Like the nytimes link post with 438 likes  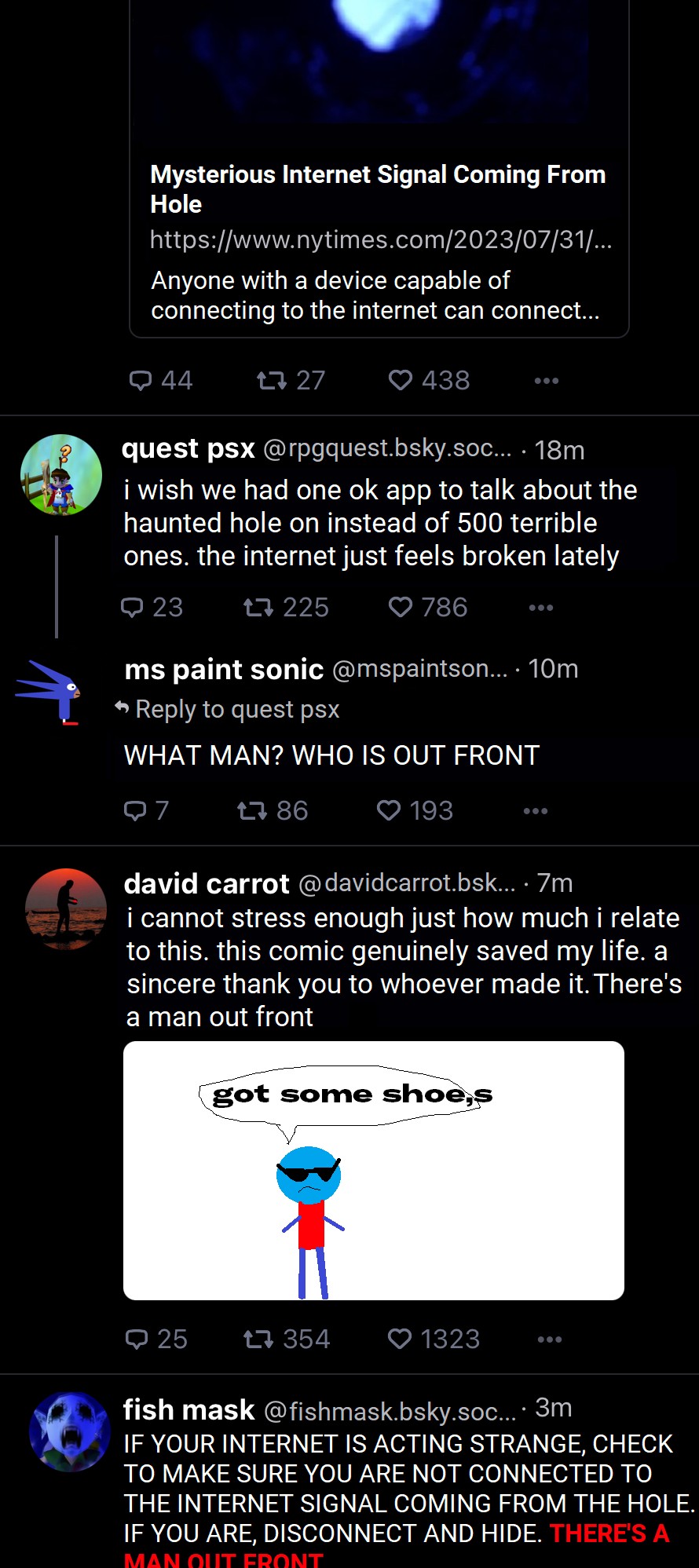pyautogui.click(x=401, y=380)
